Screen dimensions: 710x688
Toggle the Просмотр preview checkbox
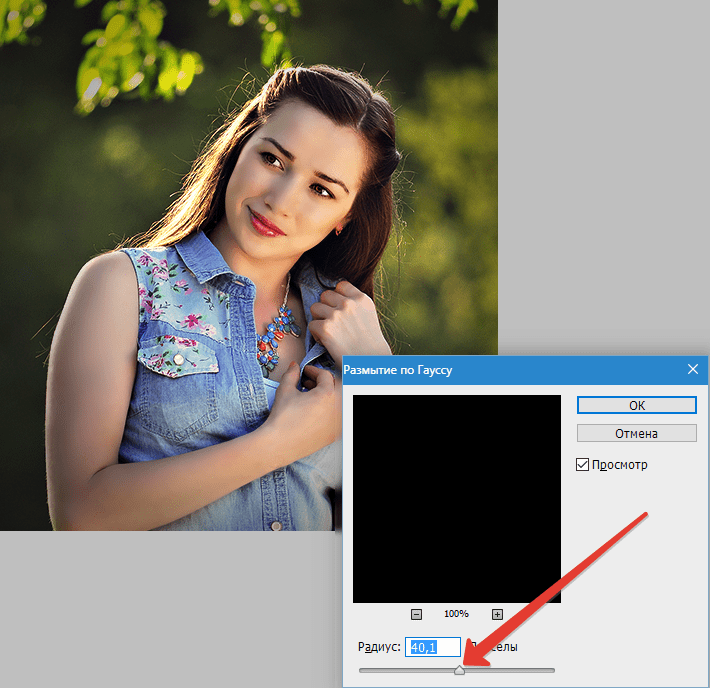[582, 465]
